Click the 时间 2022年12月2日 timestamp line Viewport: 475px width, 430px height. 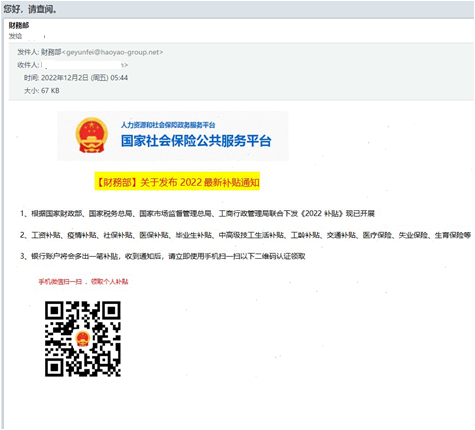(x=76, y=78)
